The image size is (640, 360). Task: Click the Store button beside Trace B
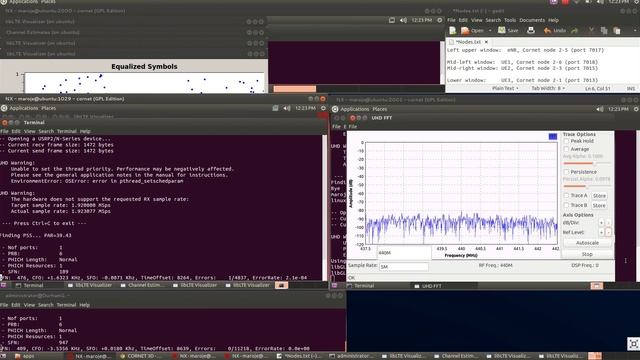(599, 206)
